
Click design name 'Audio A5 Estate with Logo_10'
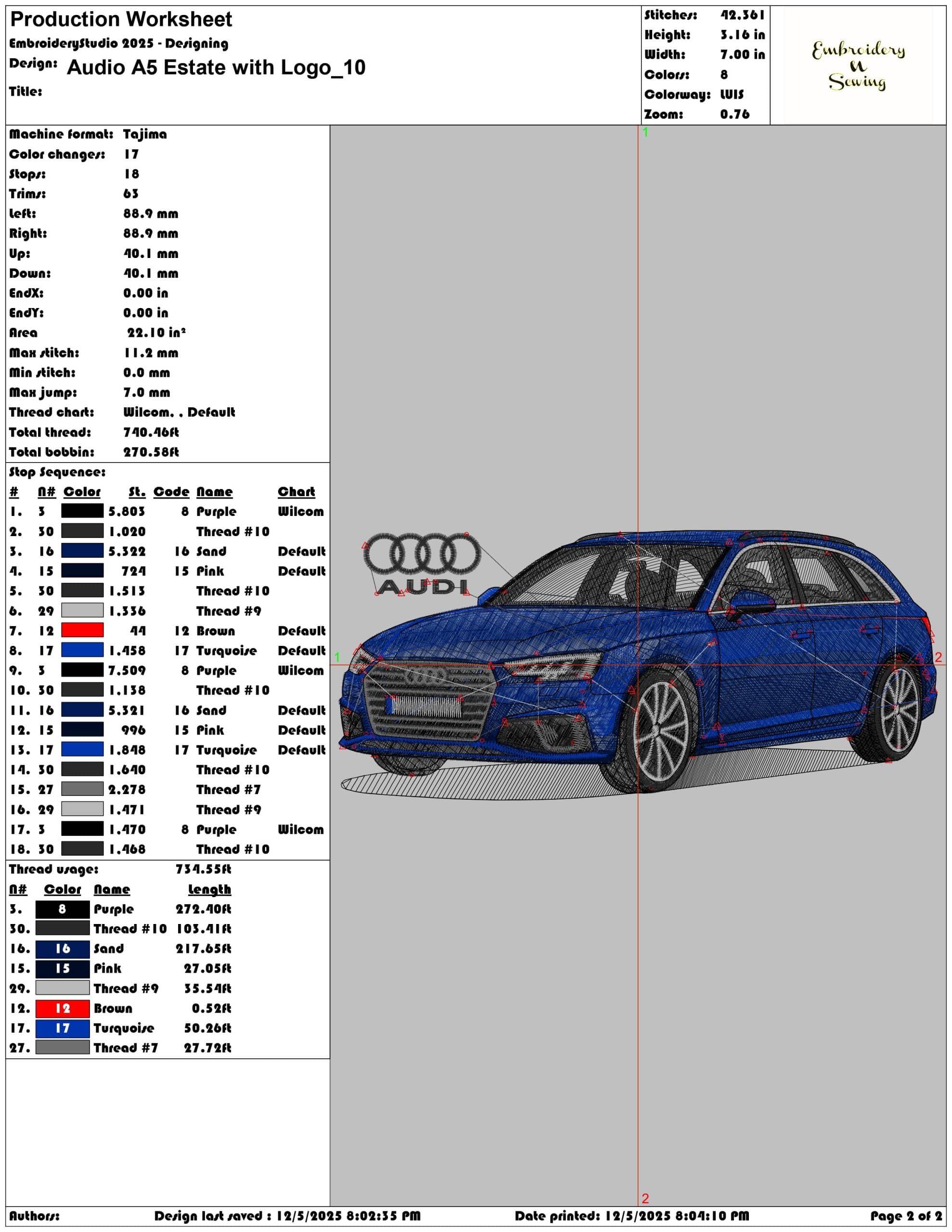[x=216, y=68]
